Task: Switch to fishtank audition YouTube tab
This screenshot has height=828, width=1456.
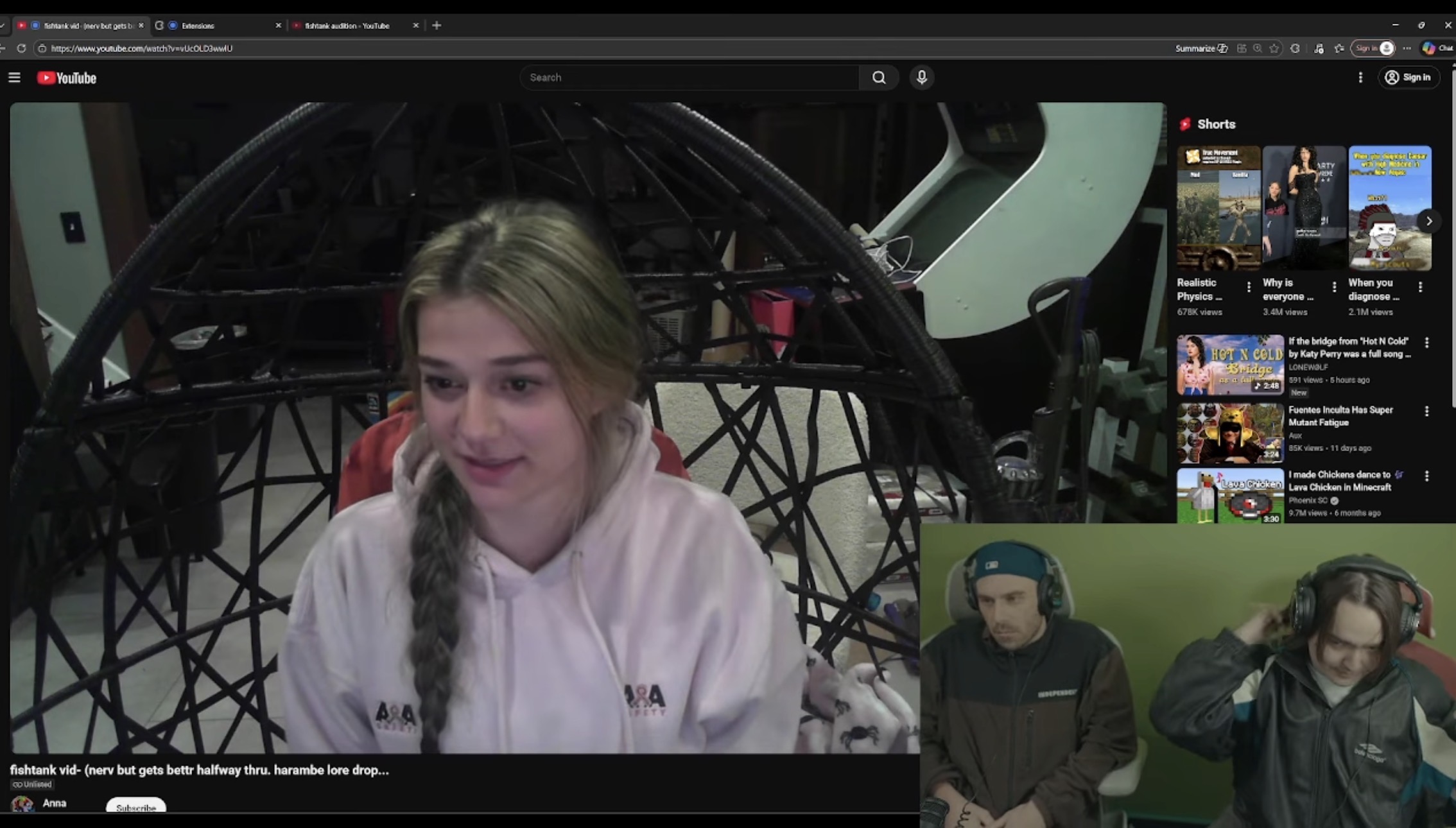Action: (x=347, y=26)
